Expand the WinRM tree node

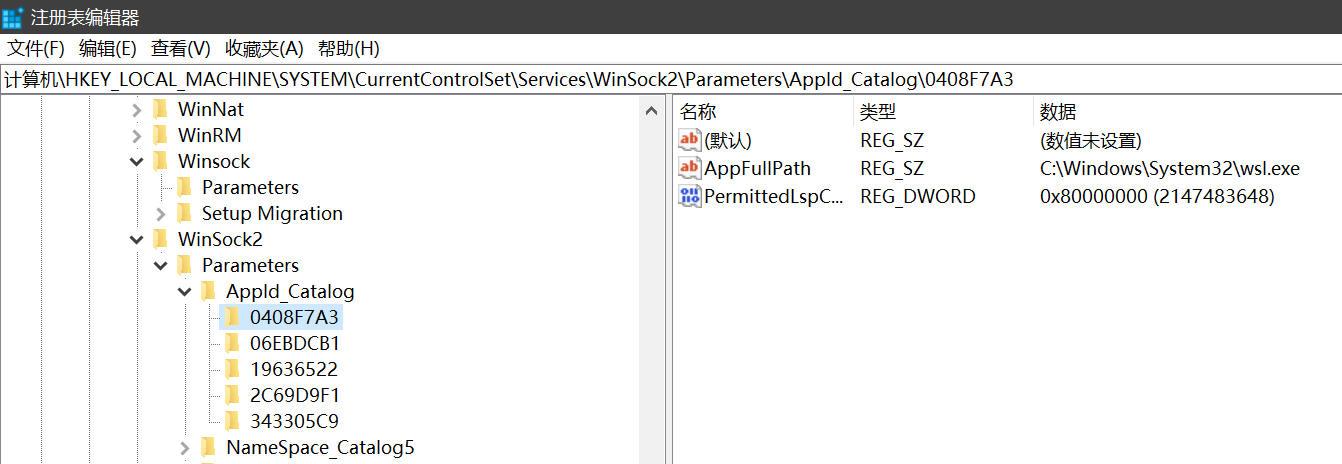click(x=137, y=135)
